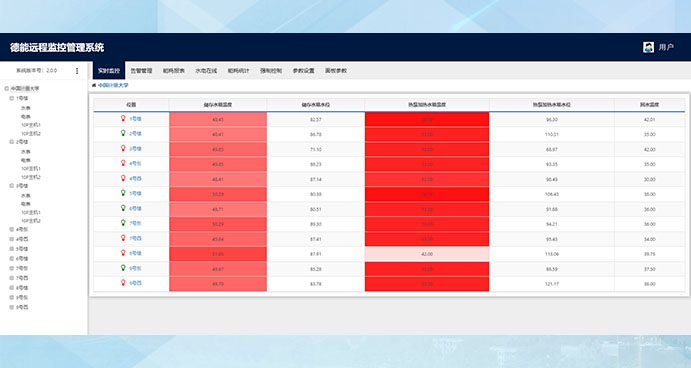Click red bulb icon in 1号楼 table row
This screenshot has height=368, width=691.
click(x=123, y=119)
